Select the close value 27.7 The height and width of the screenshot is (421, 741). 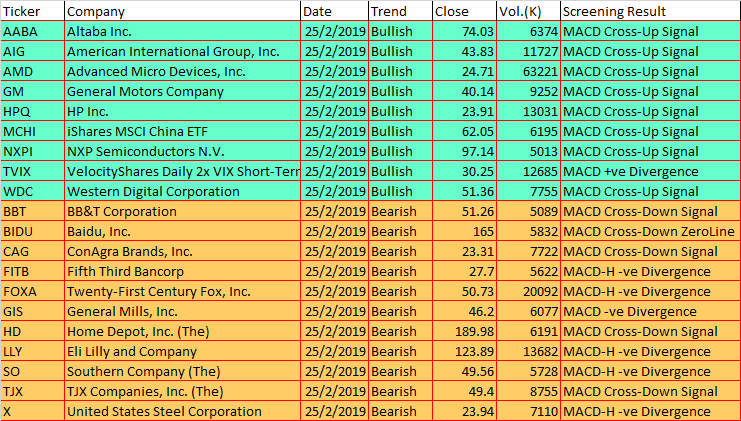click(465, 271)
